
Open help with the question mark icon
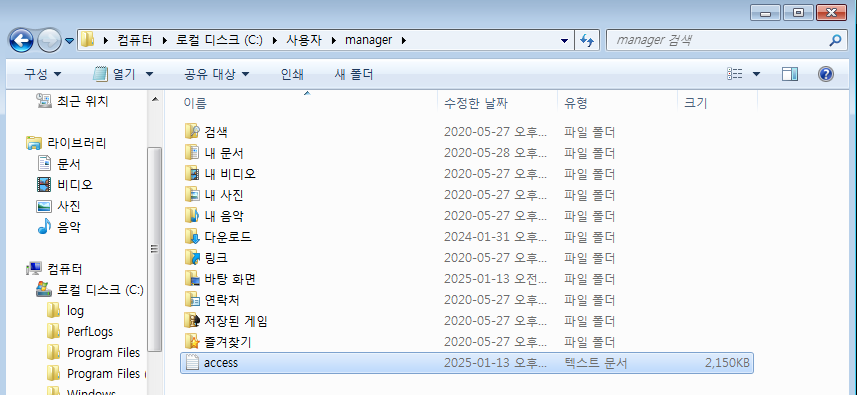[x=826, y=74]
